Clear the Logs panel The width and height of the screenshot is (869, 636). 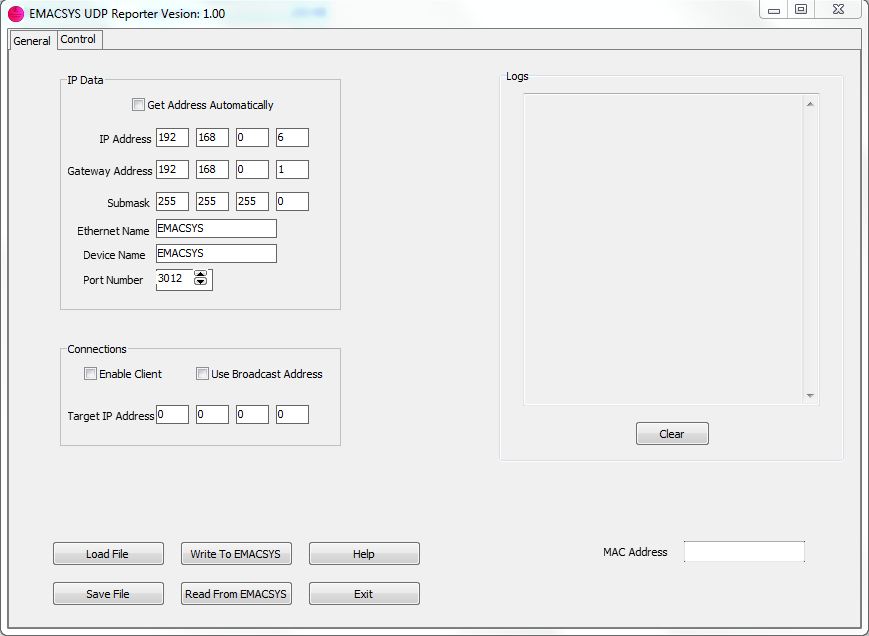click(x=672, y=434)
